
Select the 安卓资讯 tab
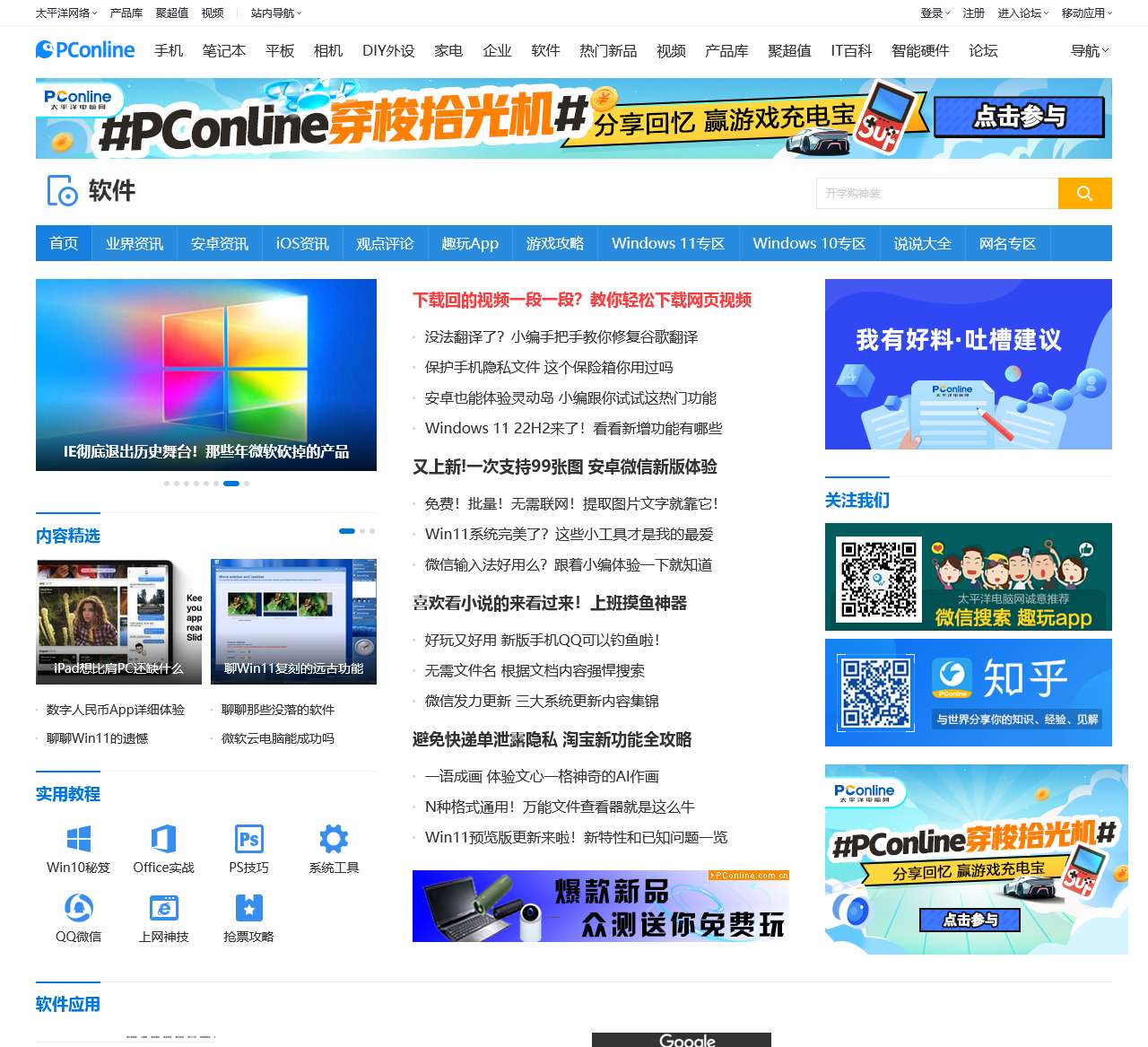pyautogui.click(x=220, y=243)
